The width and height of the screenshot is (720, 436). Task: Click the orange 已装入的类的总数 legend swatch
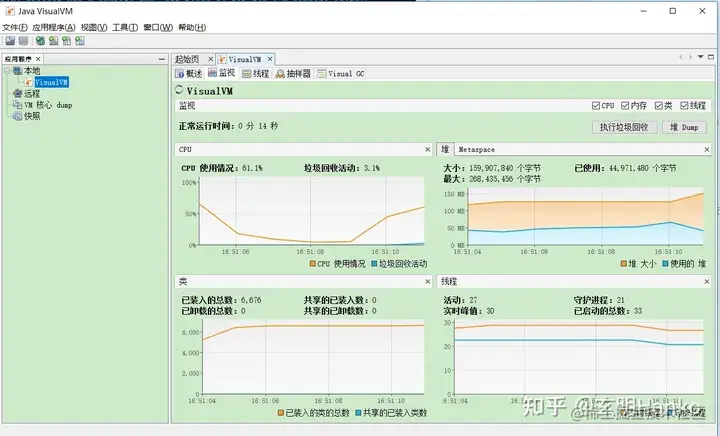[281, 413]
